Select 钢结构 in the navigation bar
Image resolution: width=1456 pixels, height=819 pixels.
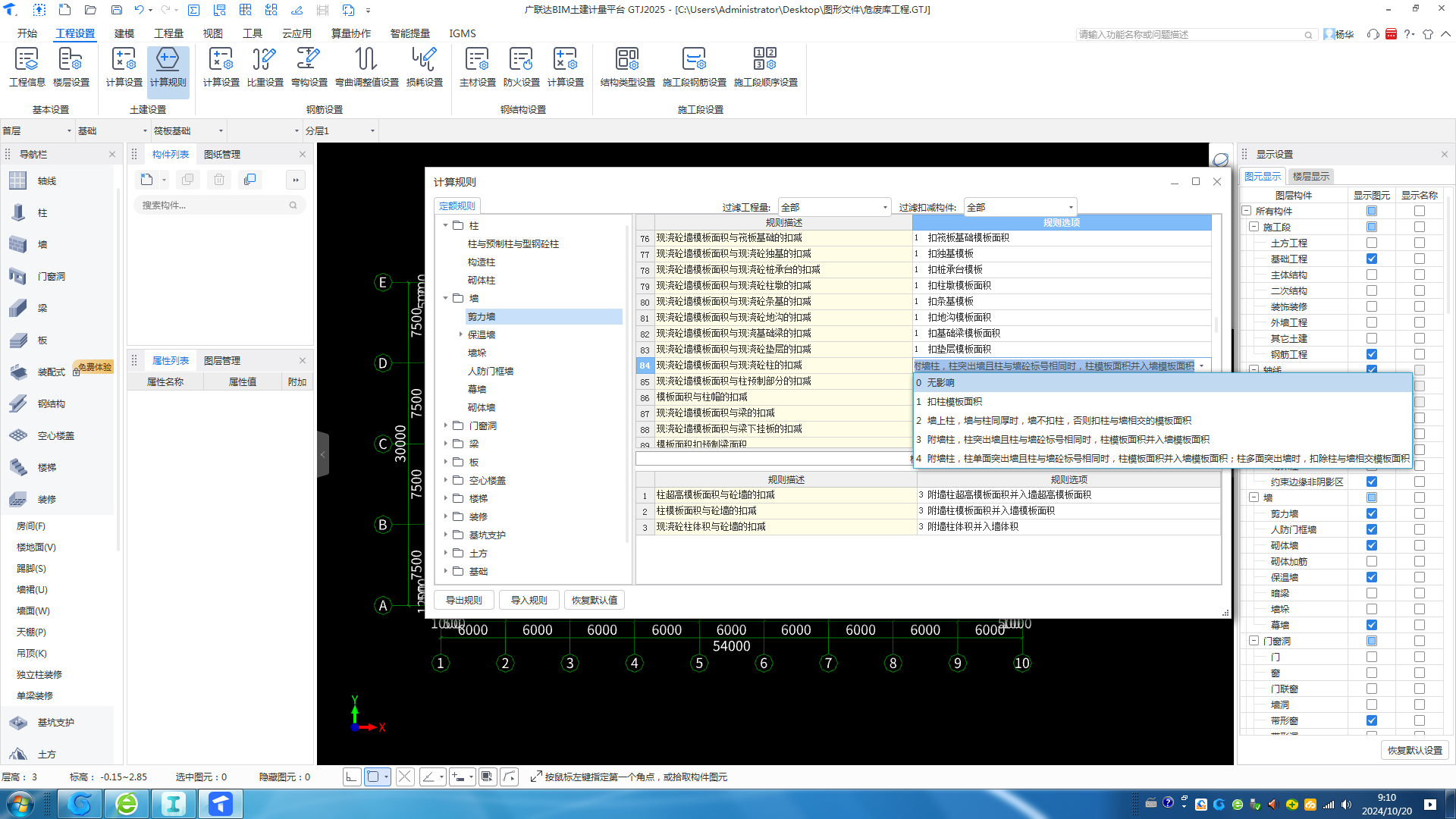[x=51, y=403]
